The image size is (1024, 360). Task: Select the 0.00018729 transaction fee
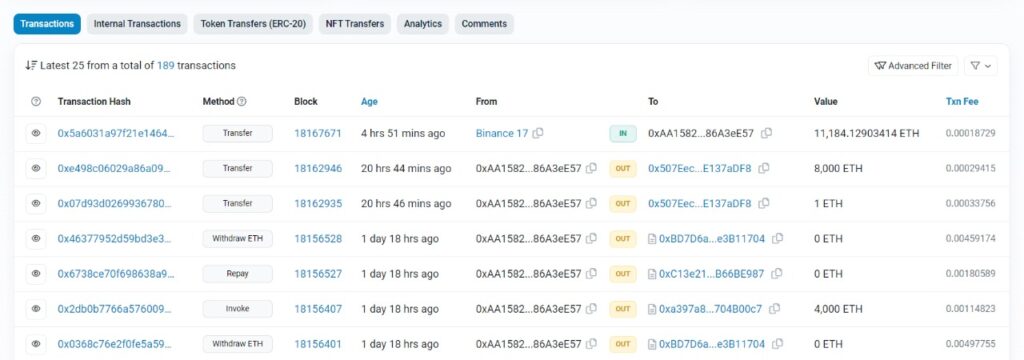pyautogui.click(x=970, y=133)
